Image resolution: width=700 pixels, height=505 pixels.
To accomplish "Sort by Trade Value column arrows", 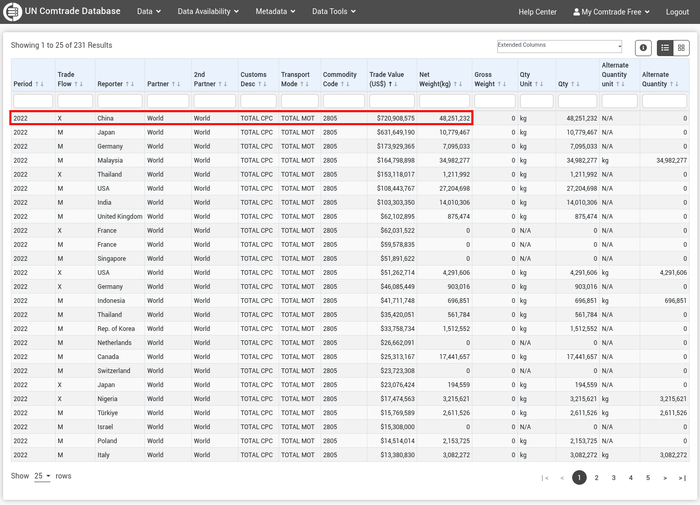I will 393,84.
